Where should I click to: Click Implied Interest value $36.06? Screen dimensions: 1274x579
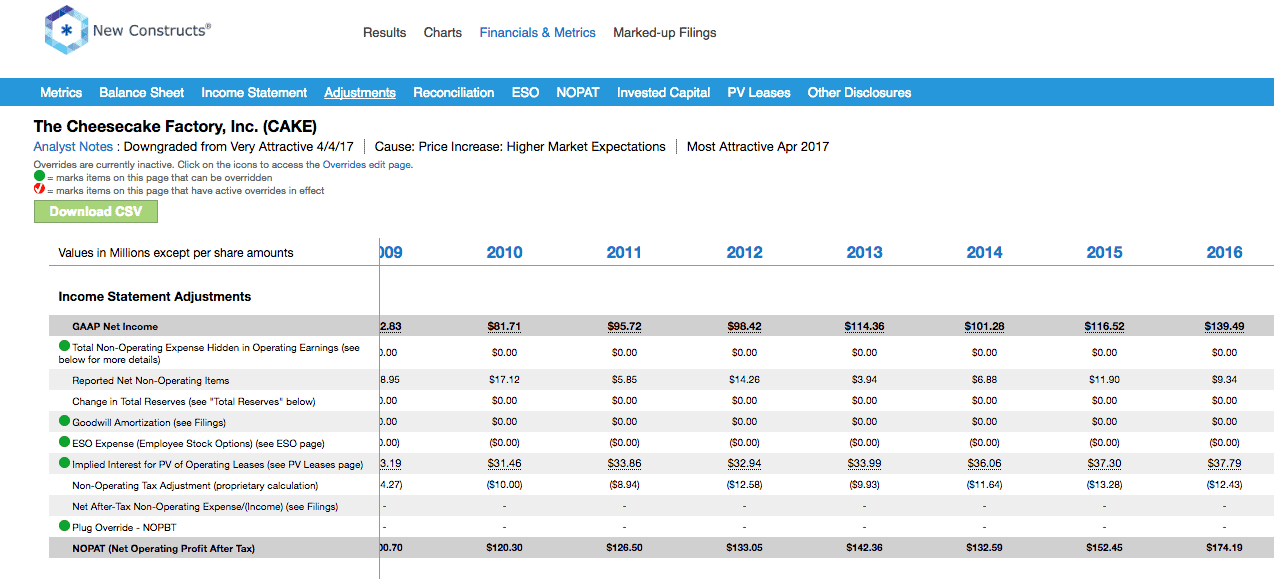coord(985,464)
